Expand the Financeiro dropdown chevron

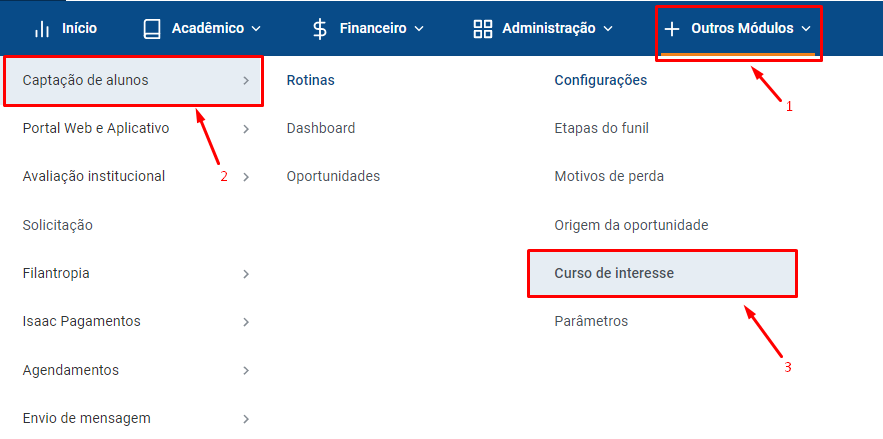click(418, 29)
